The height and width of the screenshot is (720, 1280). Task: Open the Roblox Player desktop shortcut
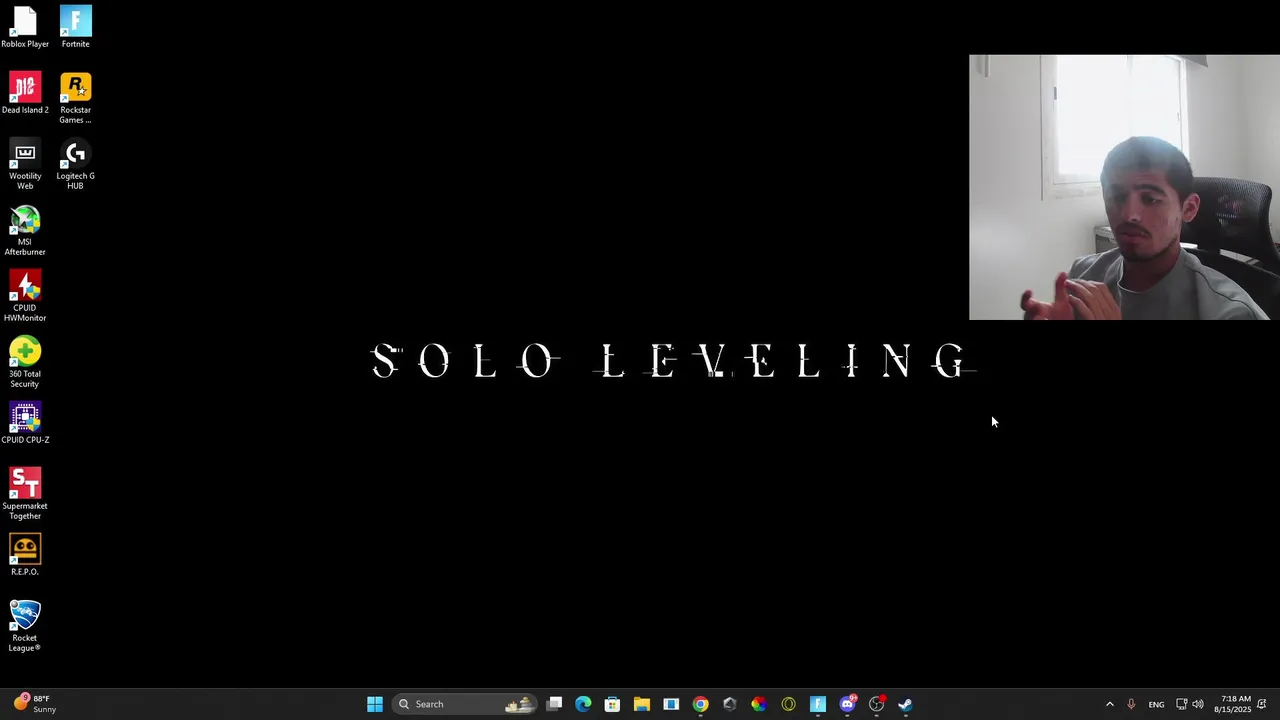[x=25, y=28]
